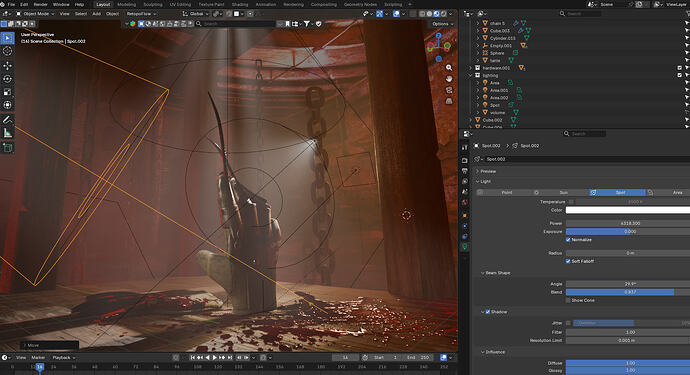The height and width of the screenshot is (375, 690).
Task: Open the File menu
Action: (11, 4)
